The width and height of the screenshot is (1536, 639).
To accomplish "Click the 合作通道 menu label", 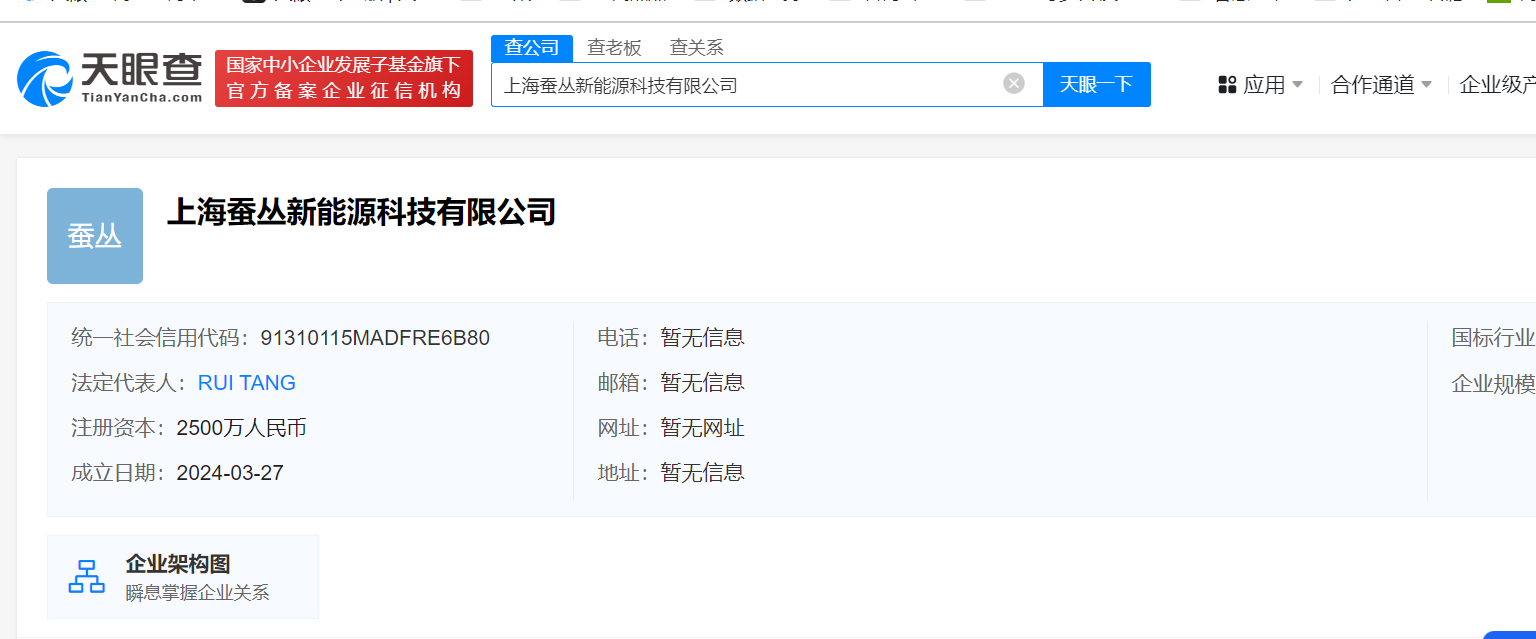I will pyautogui.click(x=1372, y=85).
